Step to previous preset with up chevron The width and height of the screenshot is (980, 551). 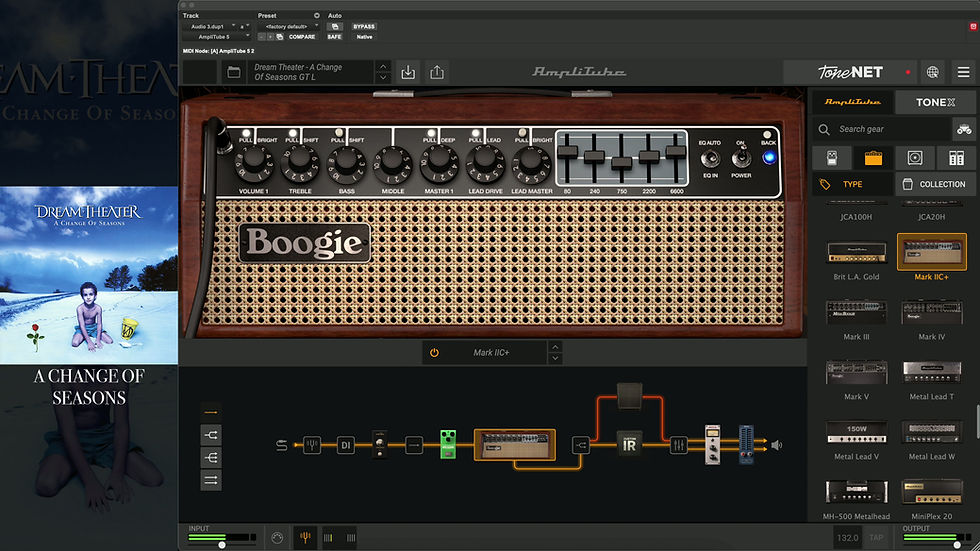(x=383, y=67)
